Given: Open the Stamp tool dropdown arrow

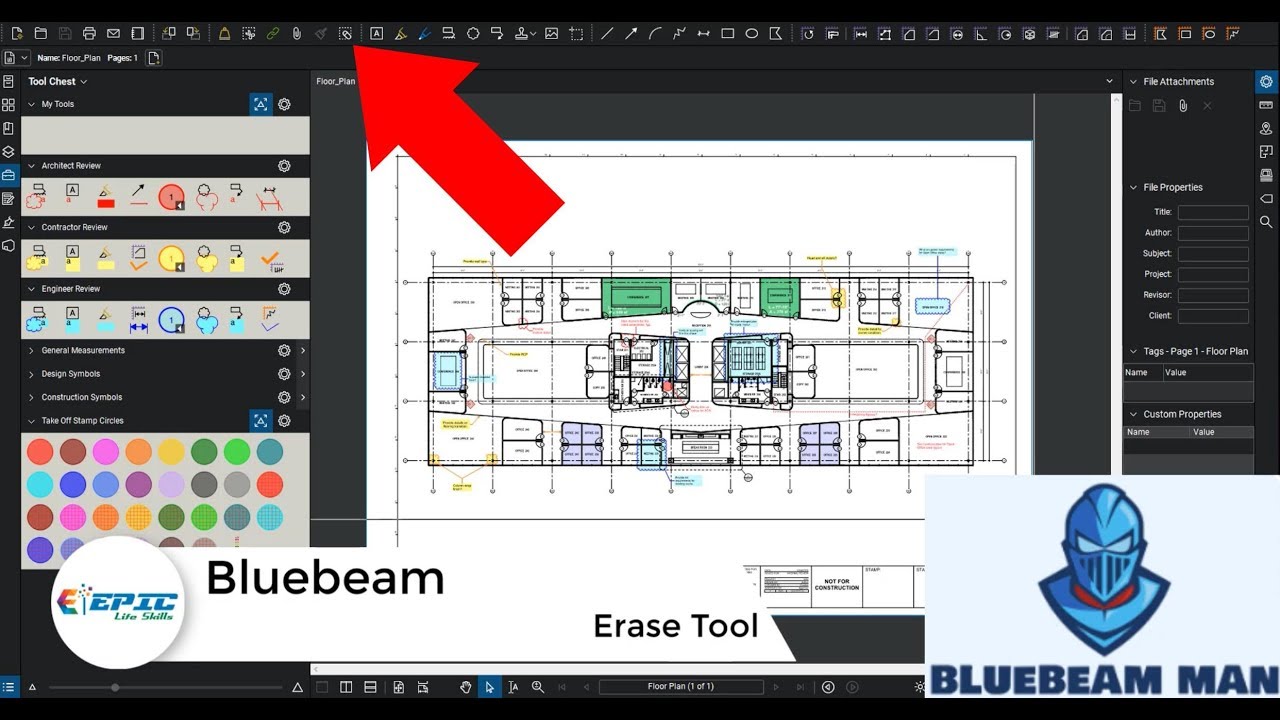Looking at the screenshot, I should click(534, 34).
